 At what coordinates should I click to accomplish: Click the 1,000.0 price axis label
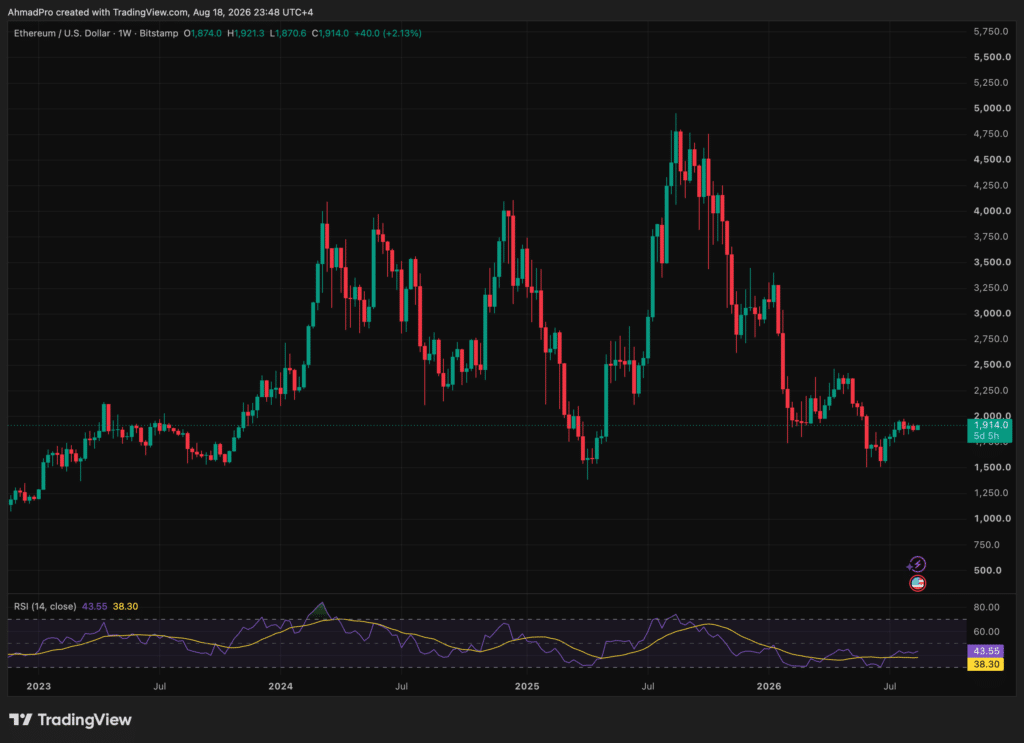tap(992, 518)
